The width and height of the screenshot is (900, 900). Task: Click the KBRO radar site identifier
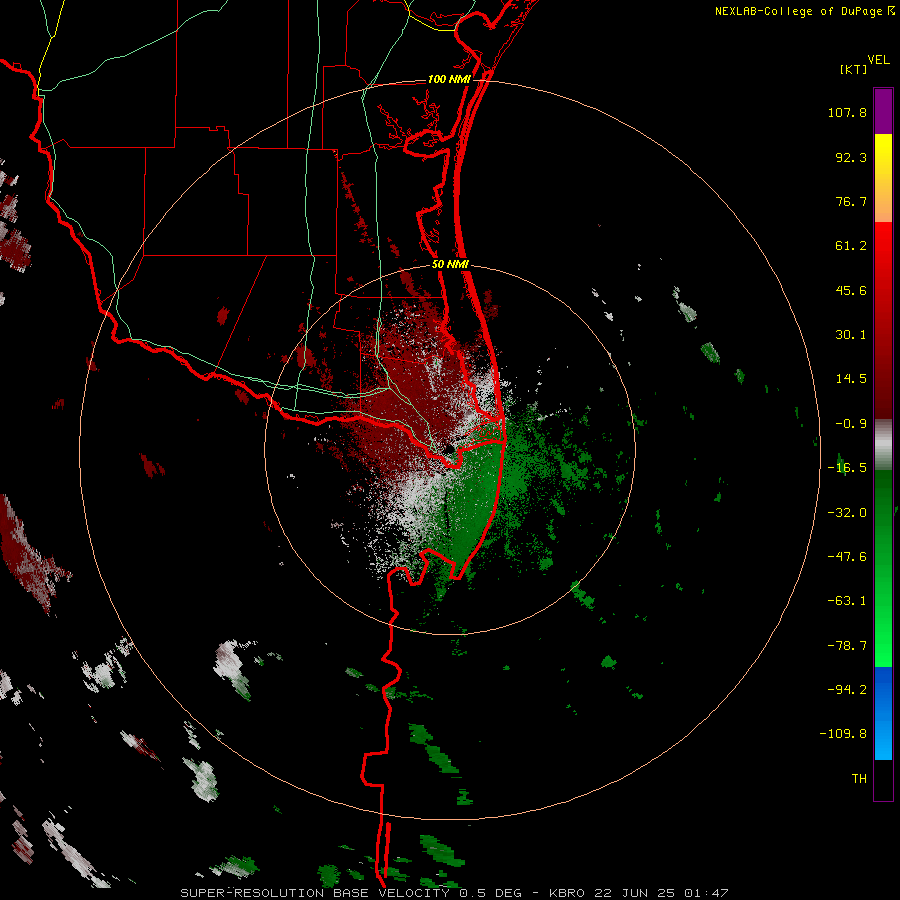click(x=567, y=893)
